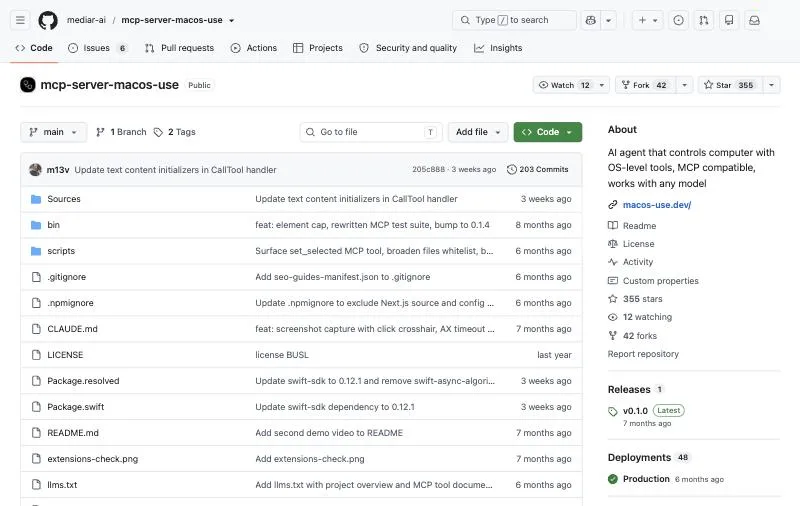Open the create new plus menu
The height and width of the screenshot is (506, 800).
click(647, 20)
